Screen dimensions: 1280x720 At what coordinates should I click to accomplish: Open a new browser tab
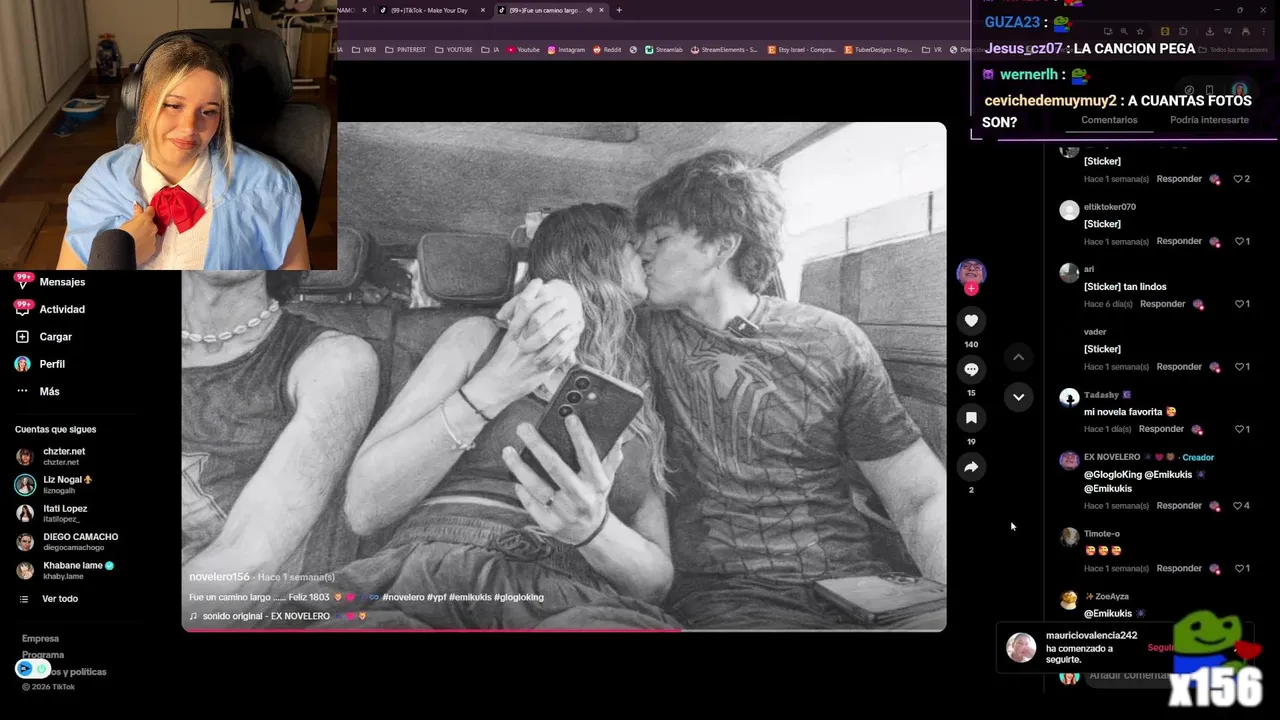click(619, 10)
